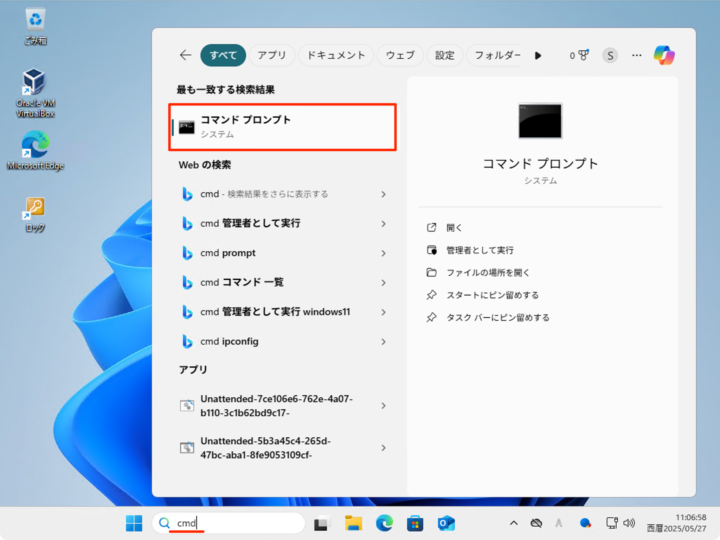This screenshot has height=540, width=720.
Task: Open Task View on the taskbar
Action: pyautogui.click(x=322, y=523)
